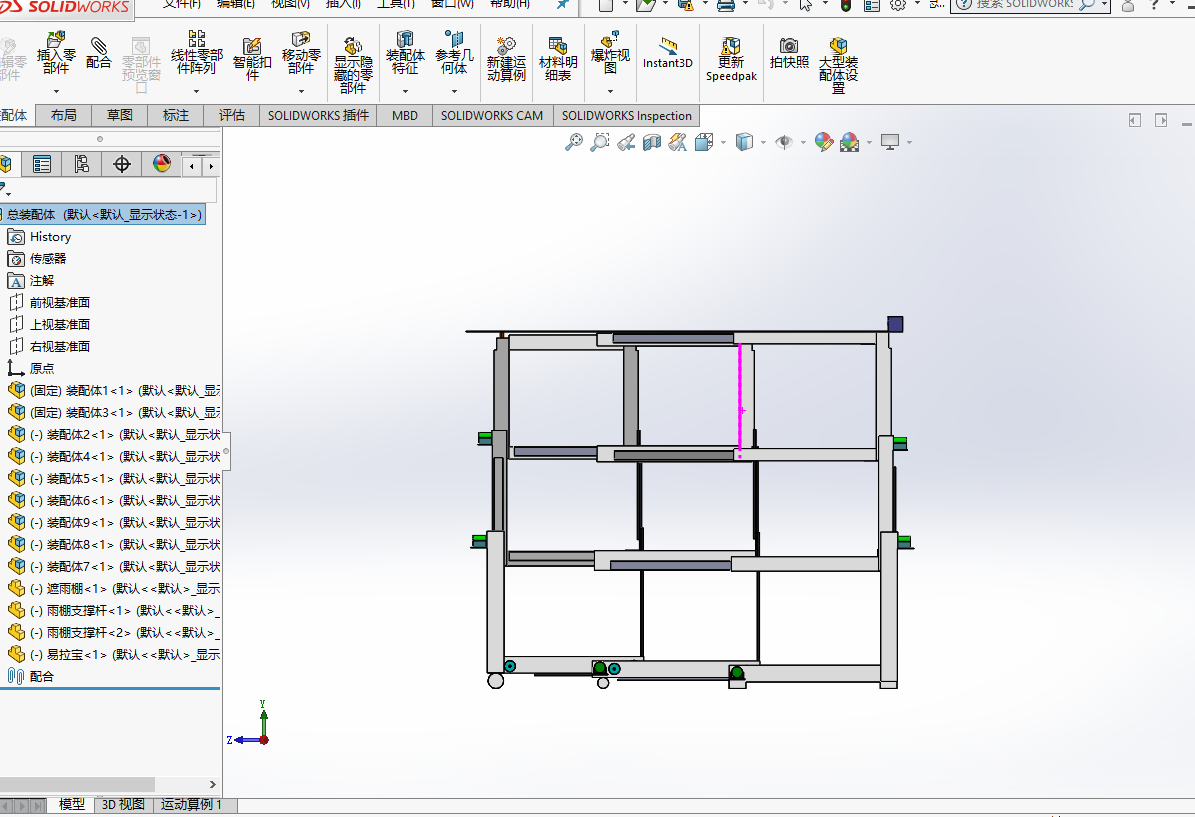Screen dimensions: 1195x817
Task: Create New Motion Study (新建运动算例)
Action: (x=506, y=59)
